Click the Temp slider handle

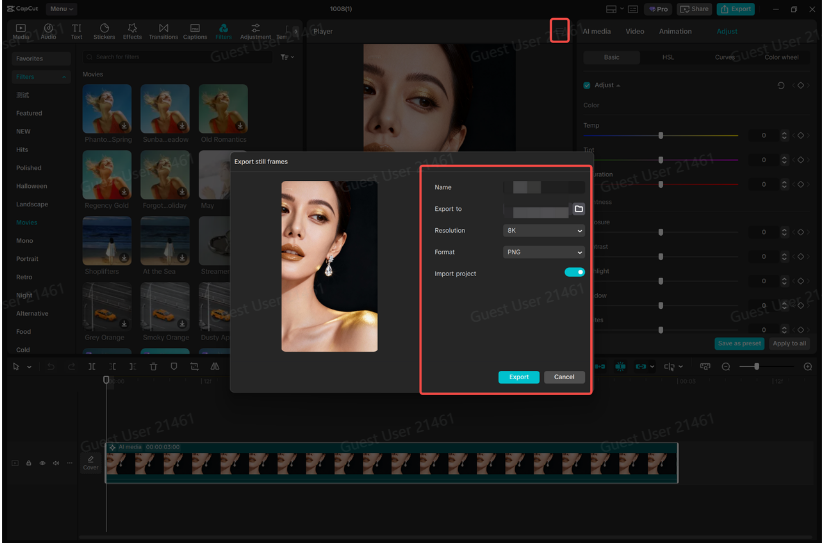pyautogui.click(x=661, y=135)
